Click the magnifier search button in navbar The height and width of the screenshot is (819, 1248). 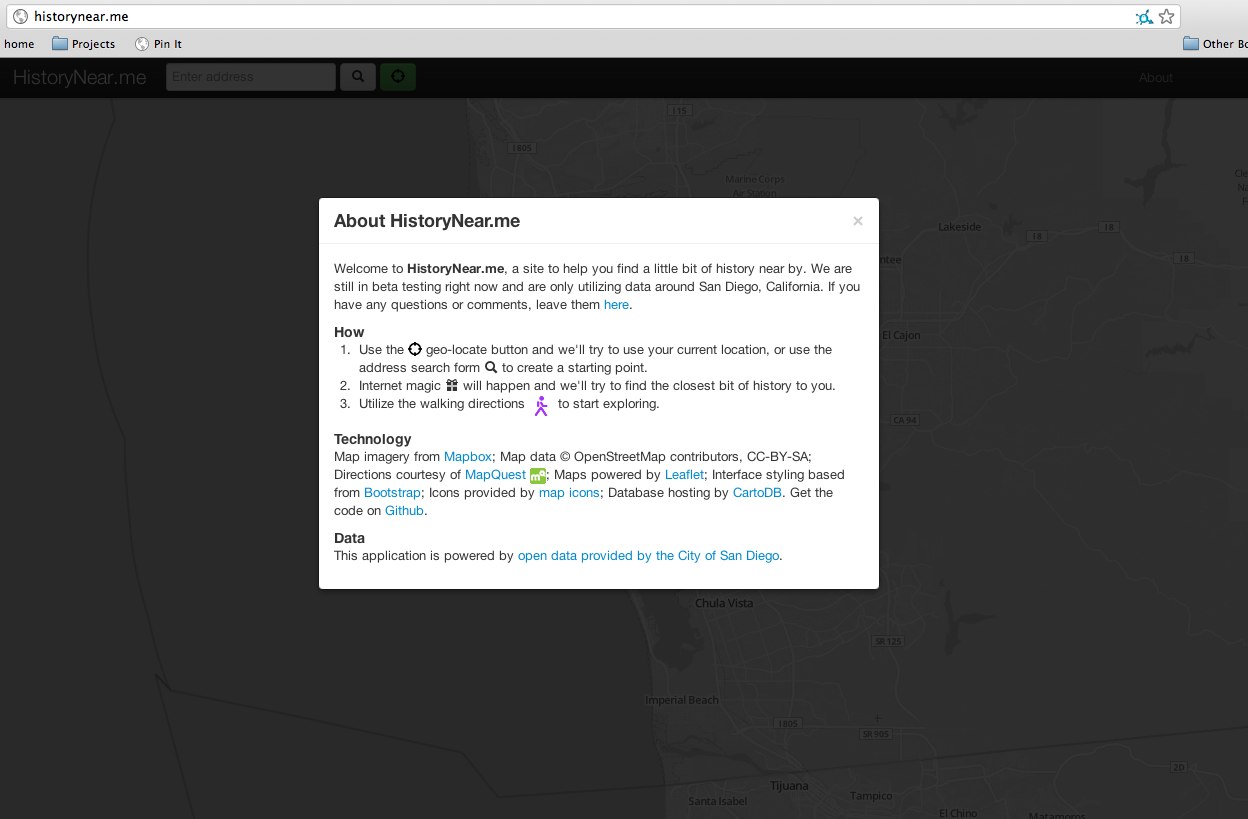[x=358, y=77]
